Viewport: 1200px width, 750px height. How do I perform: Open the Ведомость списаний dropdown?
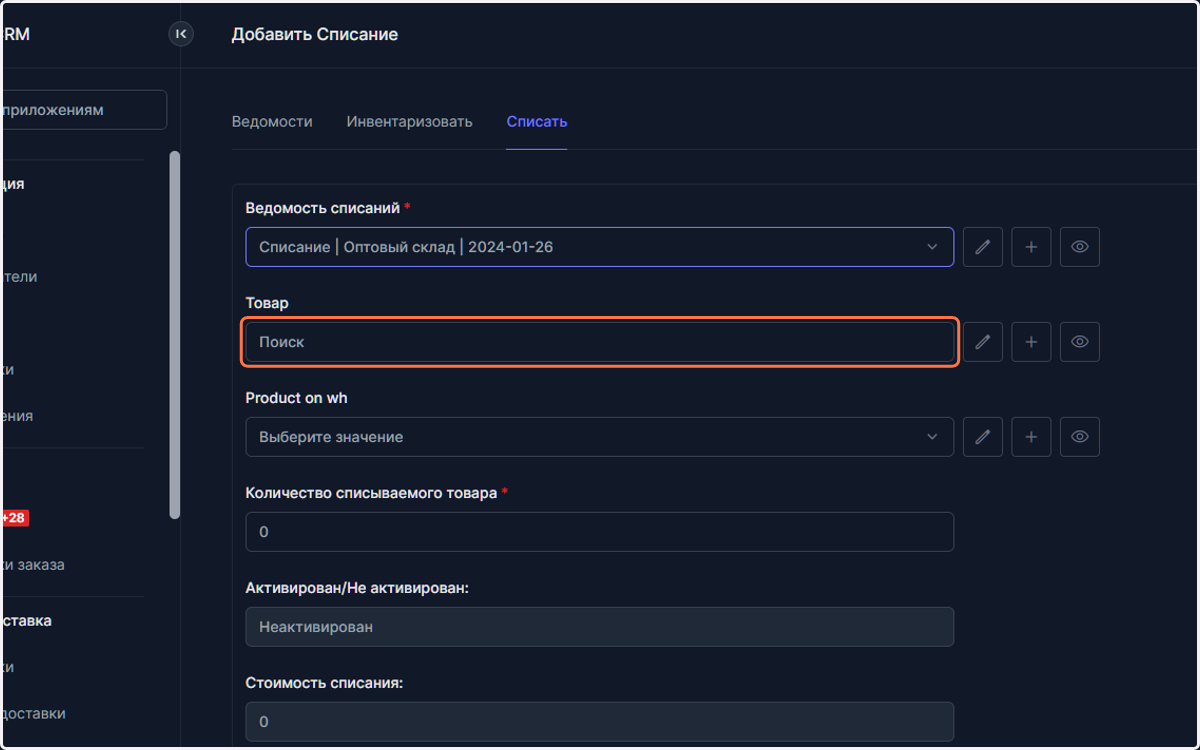coord(599,247)
